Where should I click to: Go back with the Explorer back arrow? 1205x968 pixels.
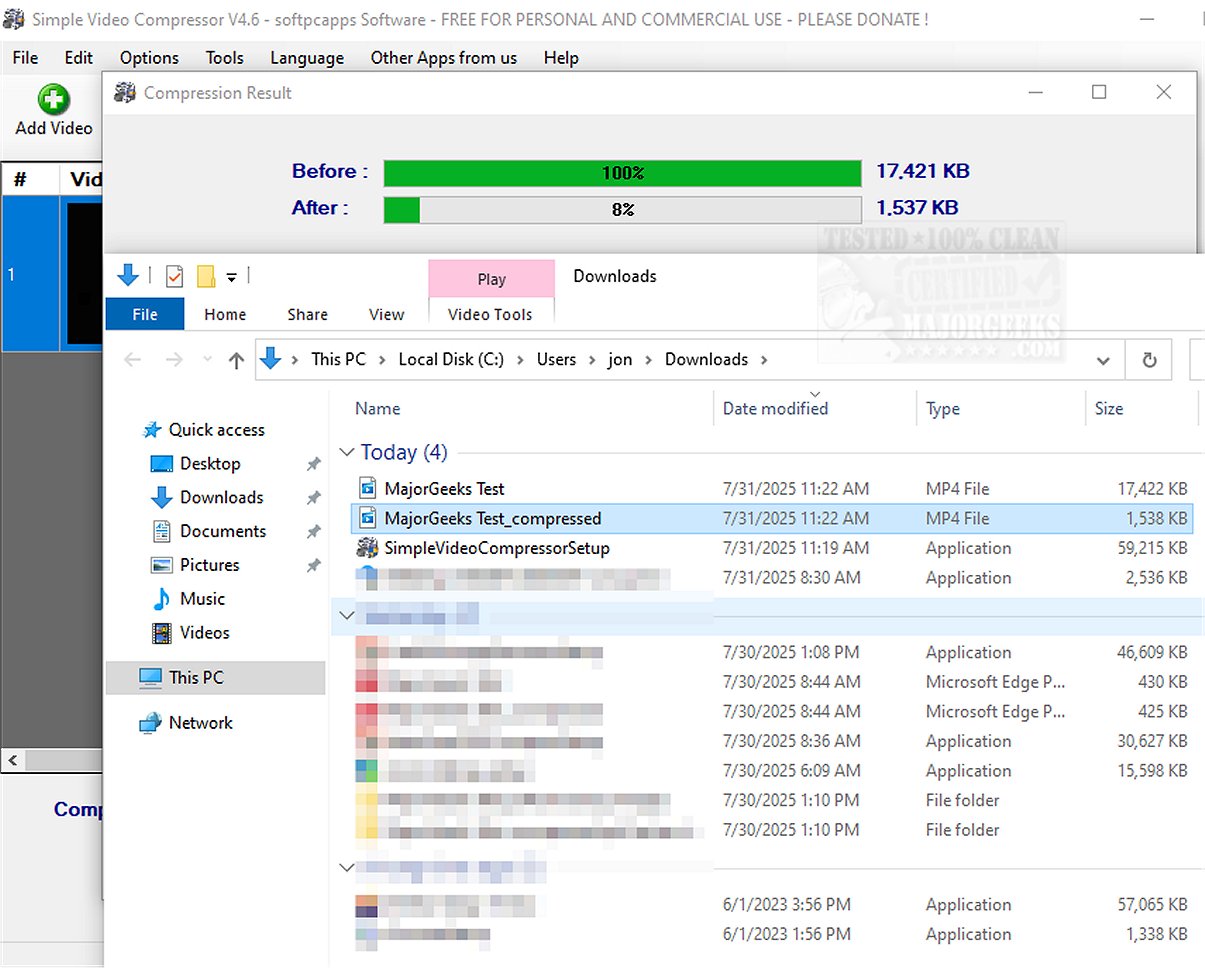click(x=133, y=360)
